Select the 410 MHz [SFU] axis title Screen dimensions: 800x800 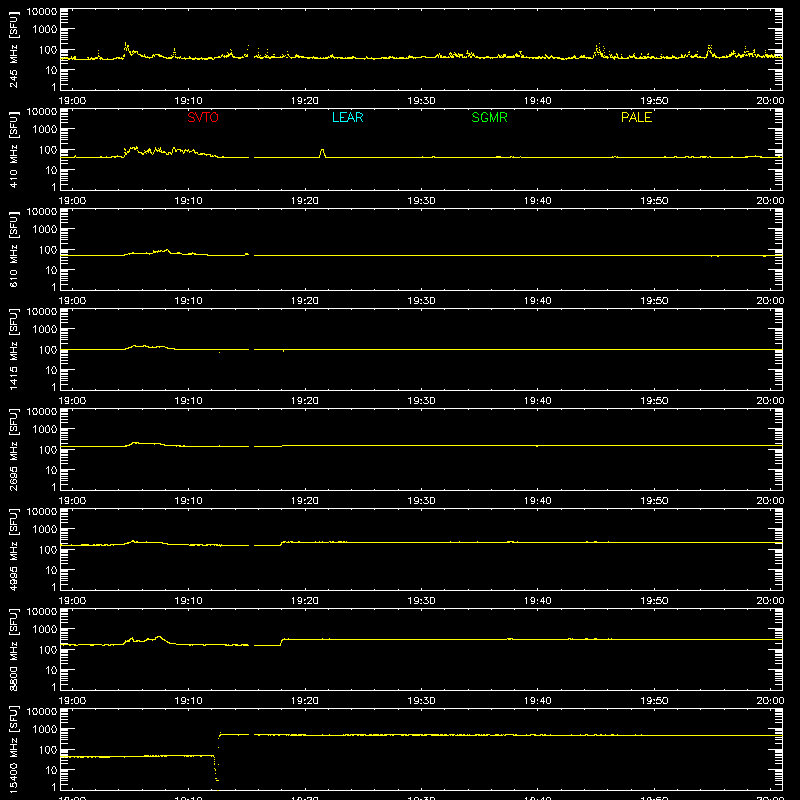(13, 149)
